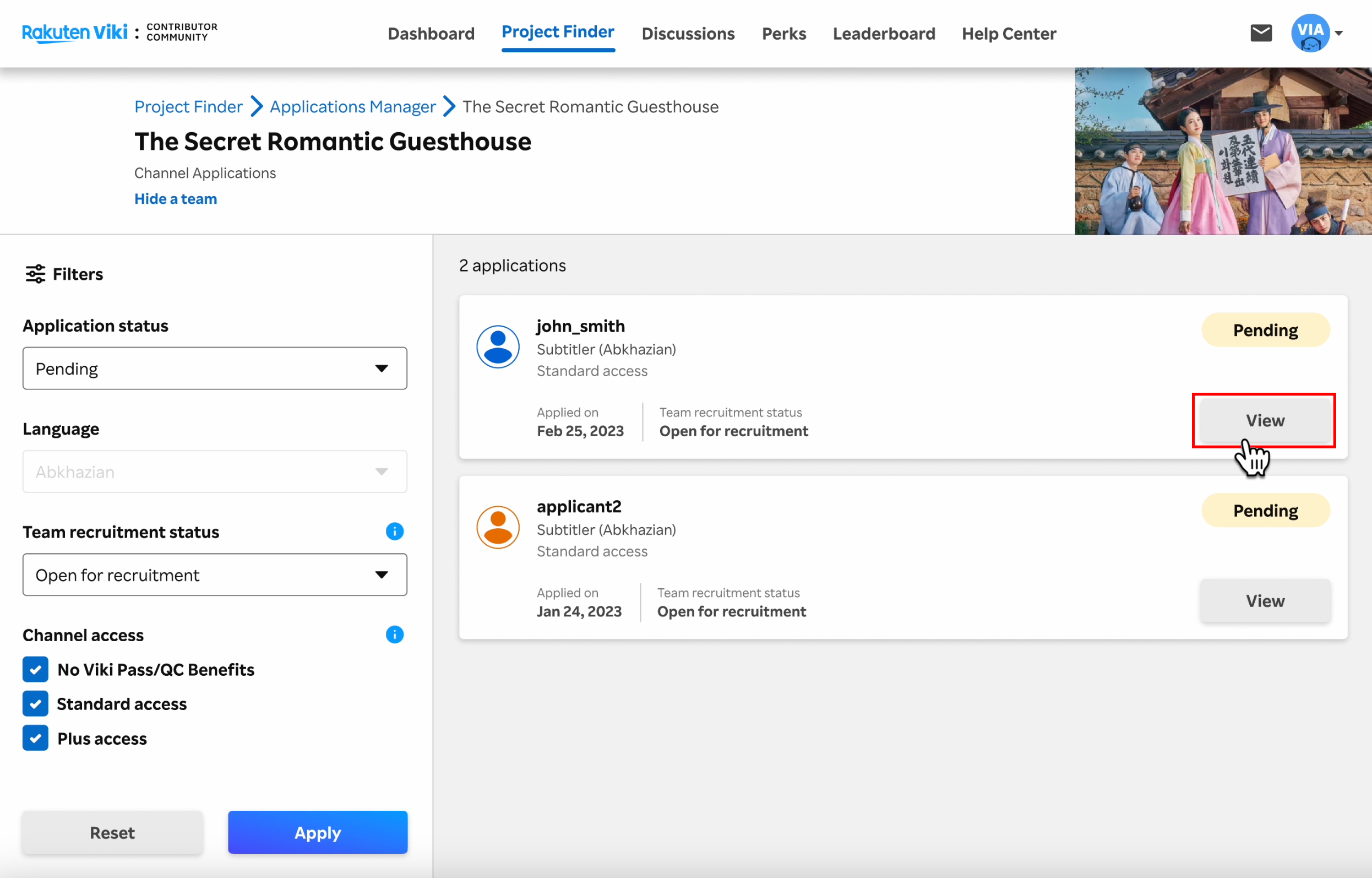The image size is (1372, 878).
Task: View john_smith's application
Action: point(1265,420)
